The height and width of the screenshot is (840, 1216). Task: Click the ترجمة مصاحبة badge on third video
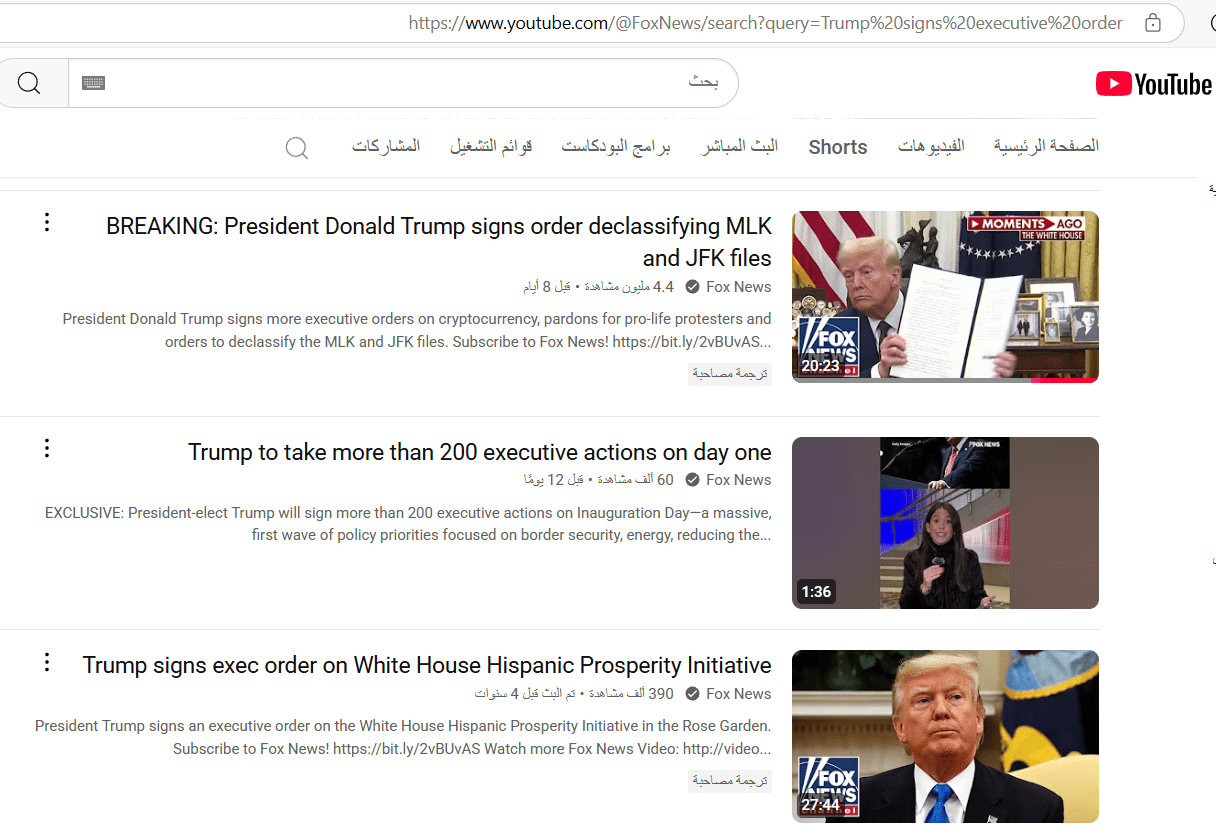730,781
